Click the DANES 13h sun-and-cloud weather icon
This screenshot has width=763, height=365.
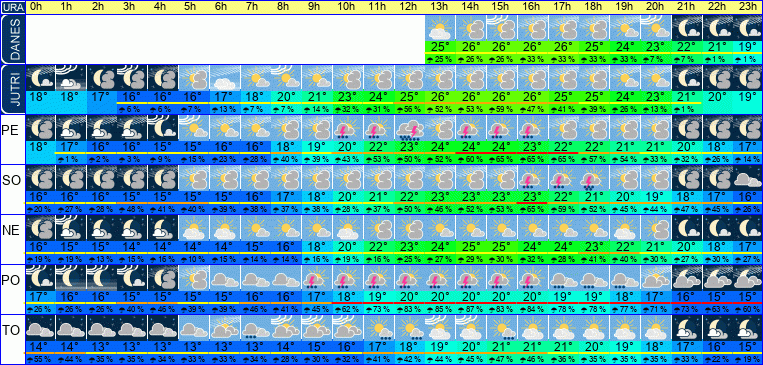click(x=440, y=27)
